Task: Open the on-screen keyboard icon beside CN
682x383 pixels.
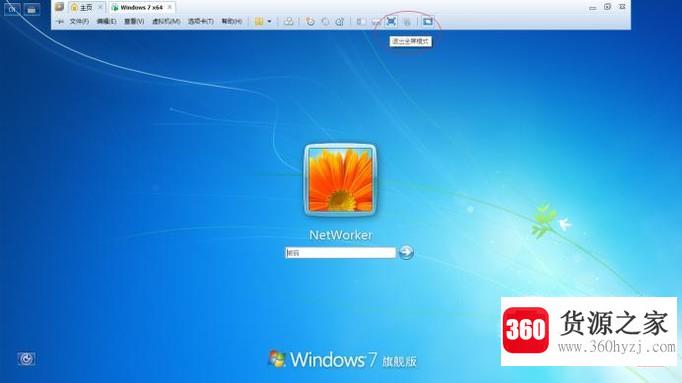Action: coord(32,9)
